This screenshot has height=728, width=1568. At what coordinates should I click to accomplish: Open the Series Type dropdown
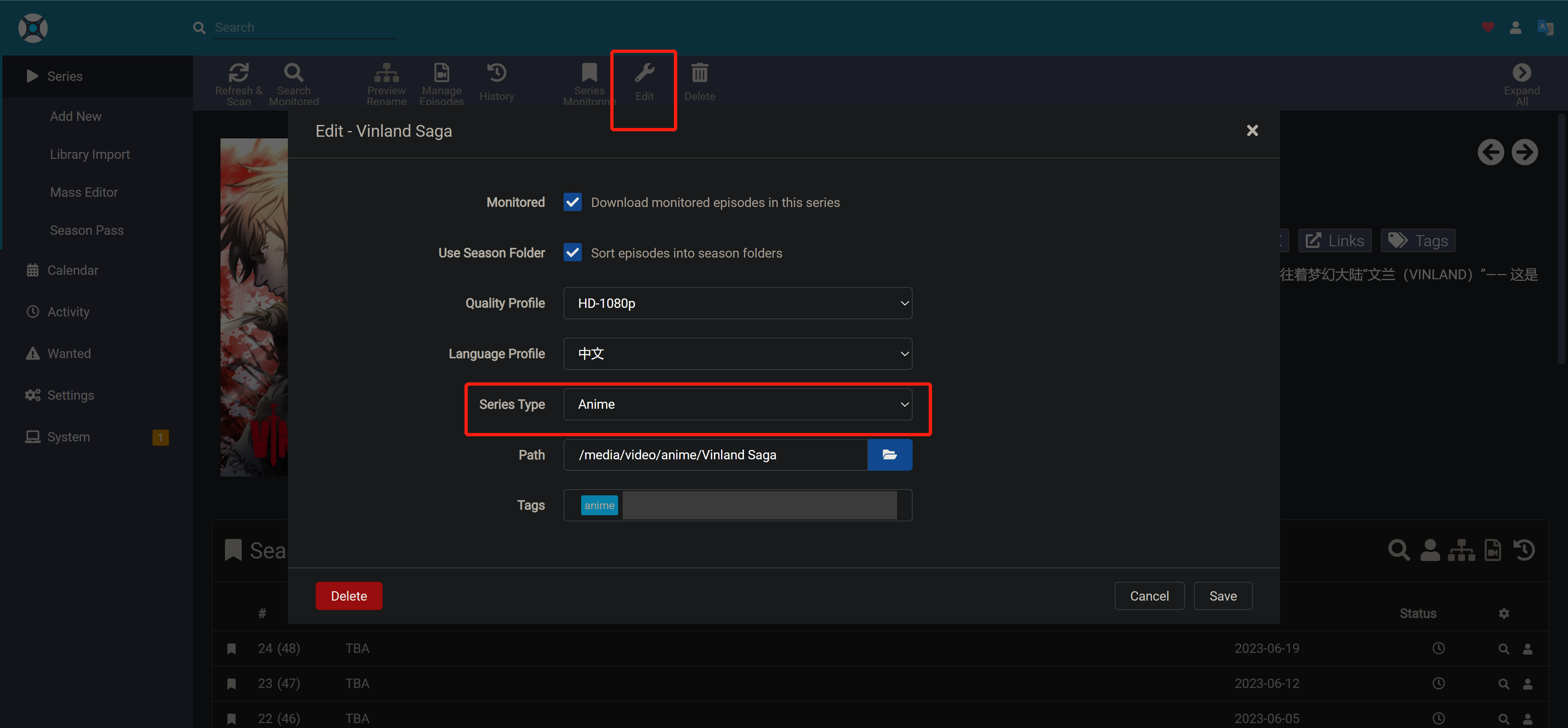click(737, 404)
